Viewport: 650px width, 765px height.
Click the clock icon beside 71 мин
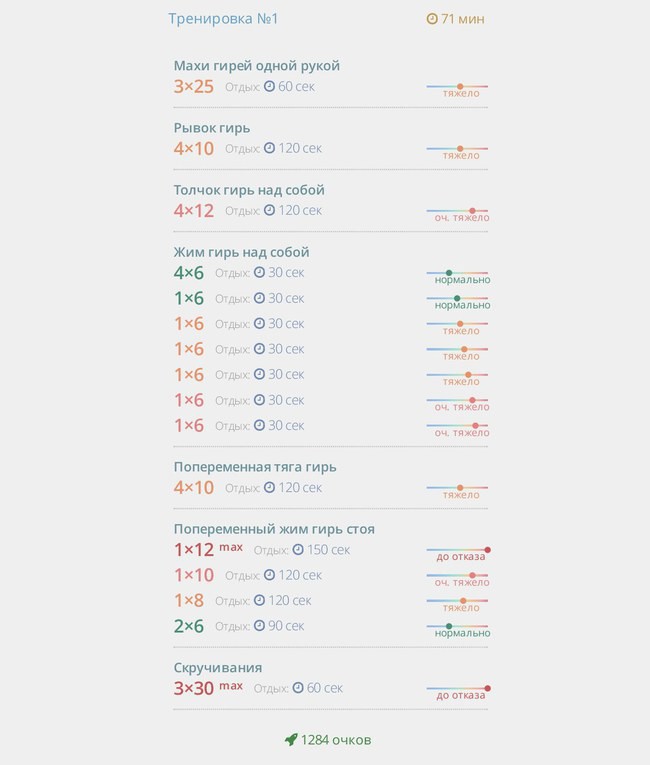tap(432, 19)
